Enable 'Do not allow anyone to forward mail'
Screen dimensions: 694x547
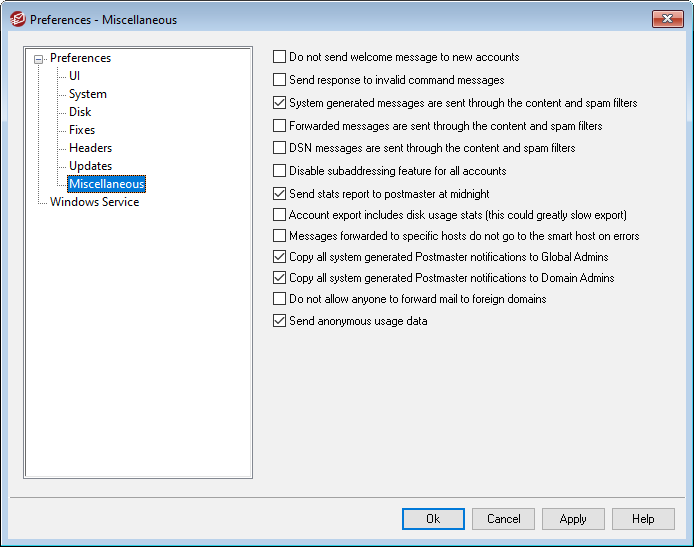[x=280, y=299]
